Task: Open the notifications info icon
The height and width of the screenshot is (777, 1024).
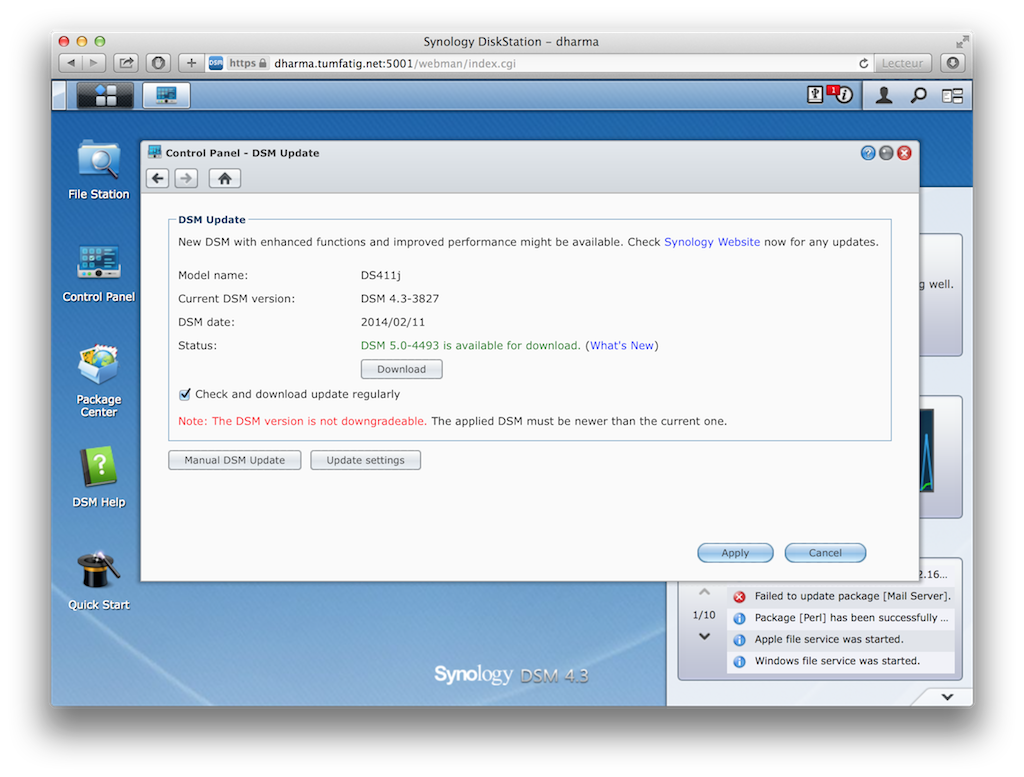Action: click(843, 95)
